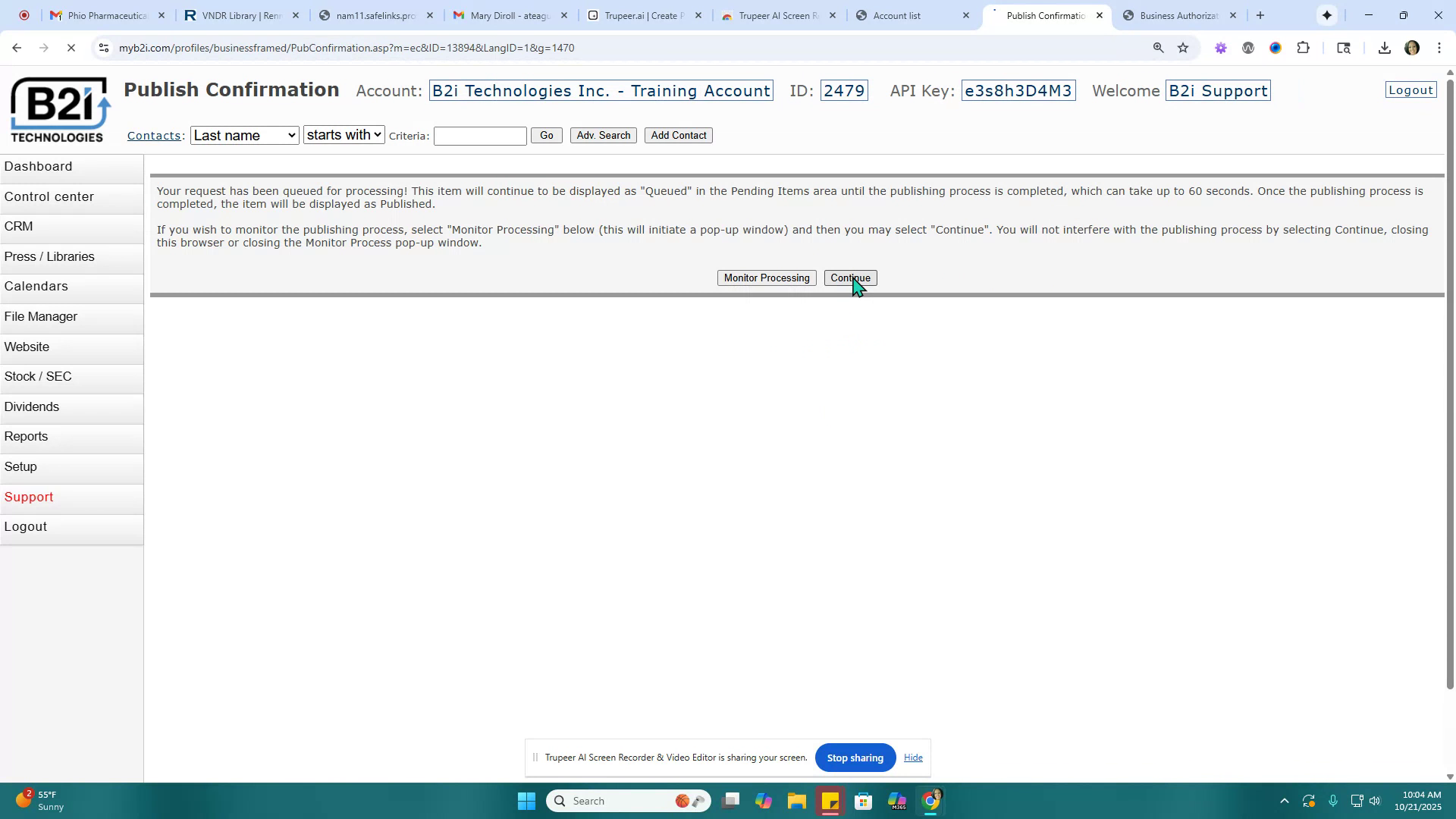Open the Downloads icon in the toolbar

[1384, 47]
